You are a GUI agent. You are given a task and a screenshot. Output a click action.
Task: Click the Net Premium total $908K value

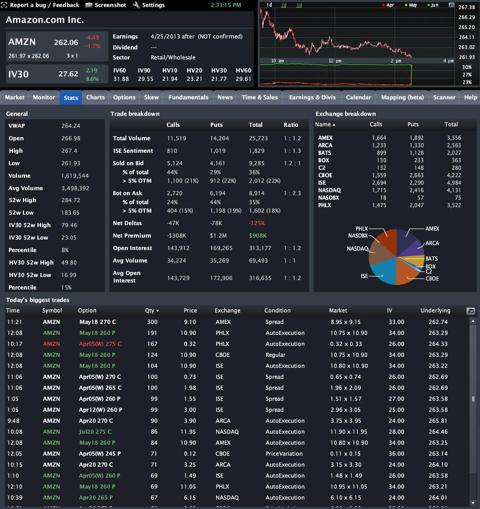tap(258, 236)
